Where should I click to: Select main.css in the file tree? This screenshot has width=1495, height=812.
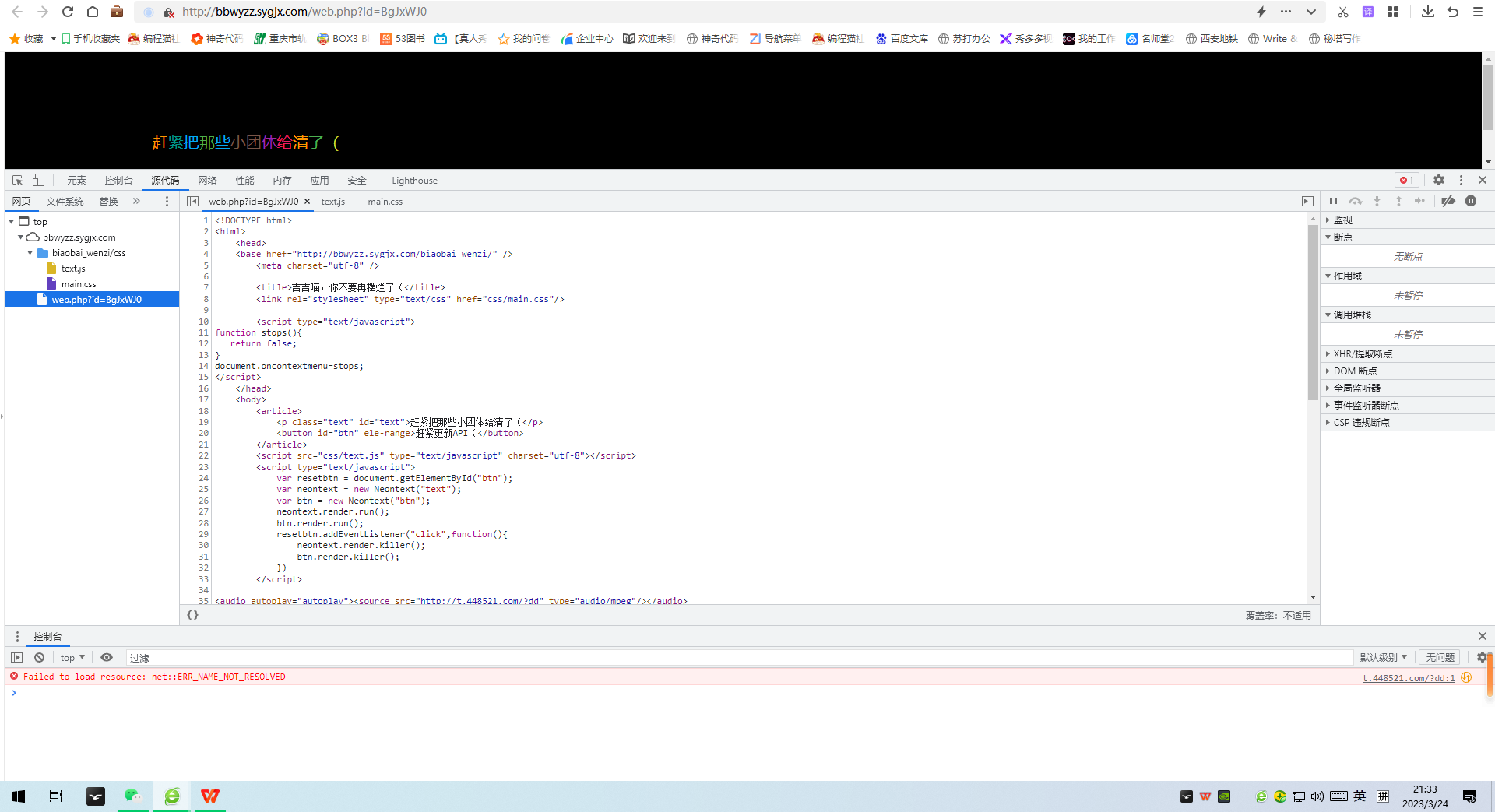point(79,284)
